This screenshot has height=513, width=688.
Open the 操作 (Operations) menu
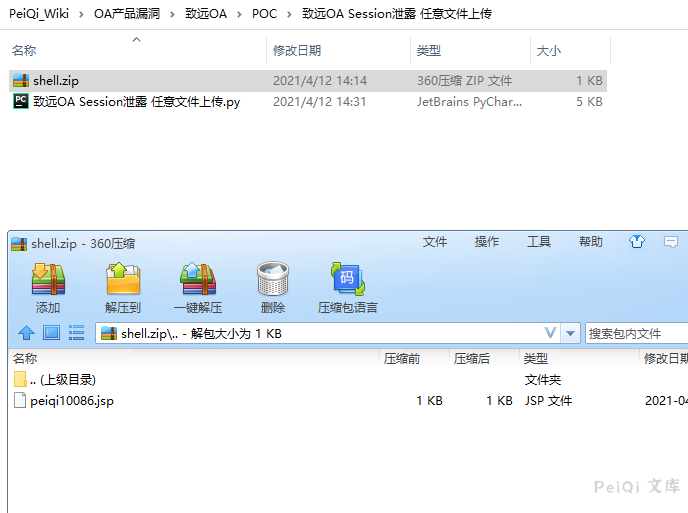point(487,242)
